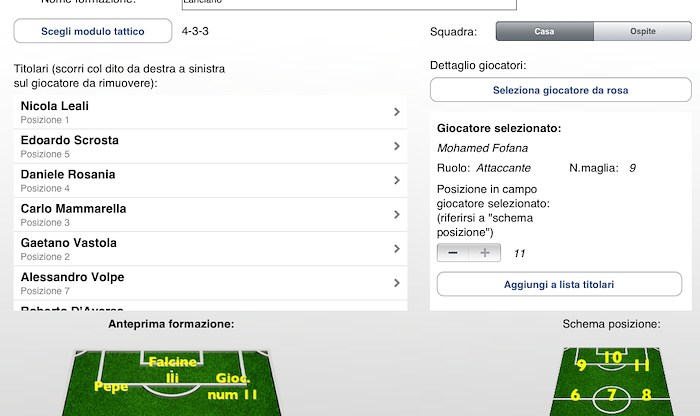This screenshot has height=416, width=700.
Task: Select the Casa team segment
Action: click(544, 32)
